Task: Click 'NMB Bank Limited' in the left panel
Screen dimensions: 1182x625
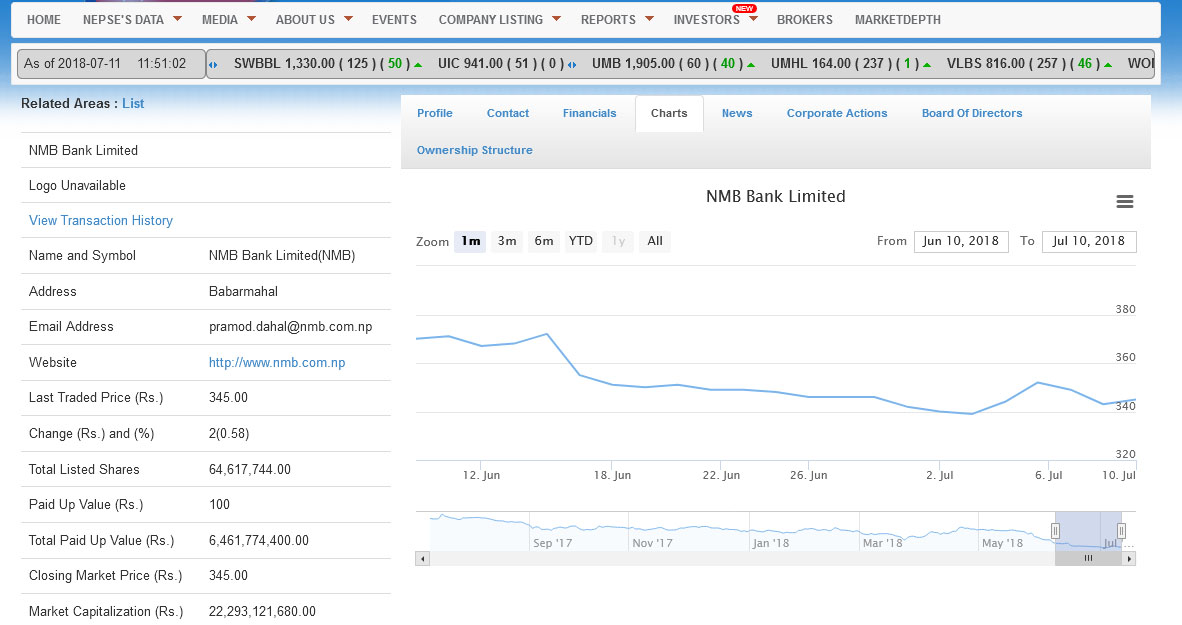Action: coord(83,150)
